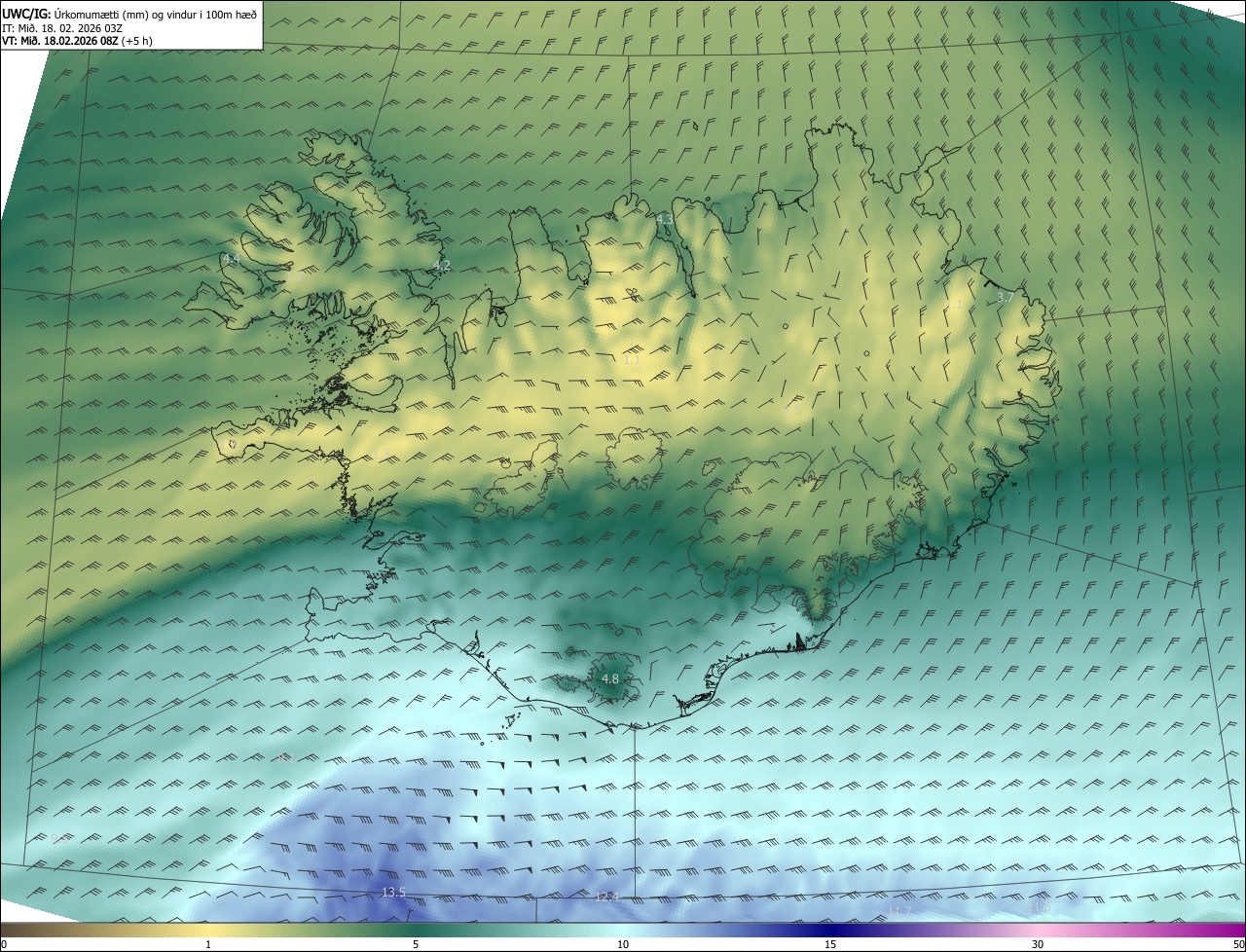Click the 4.2 value label on the map
This screenshot has height=952, width=1246.
point(442,265)
